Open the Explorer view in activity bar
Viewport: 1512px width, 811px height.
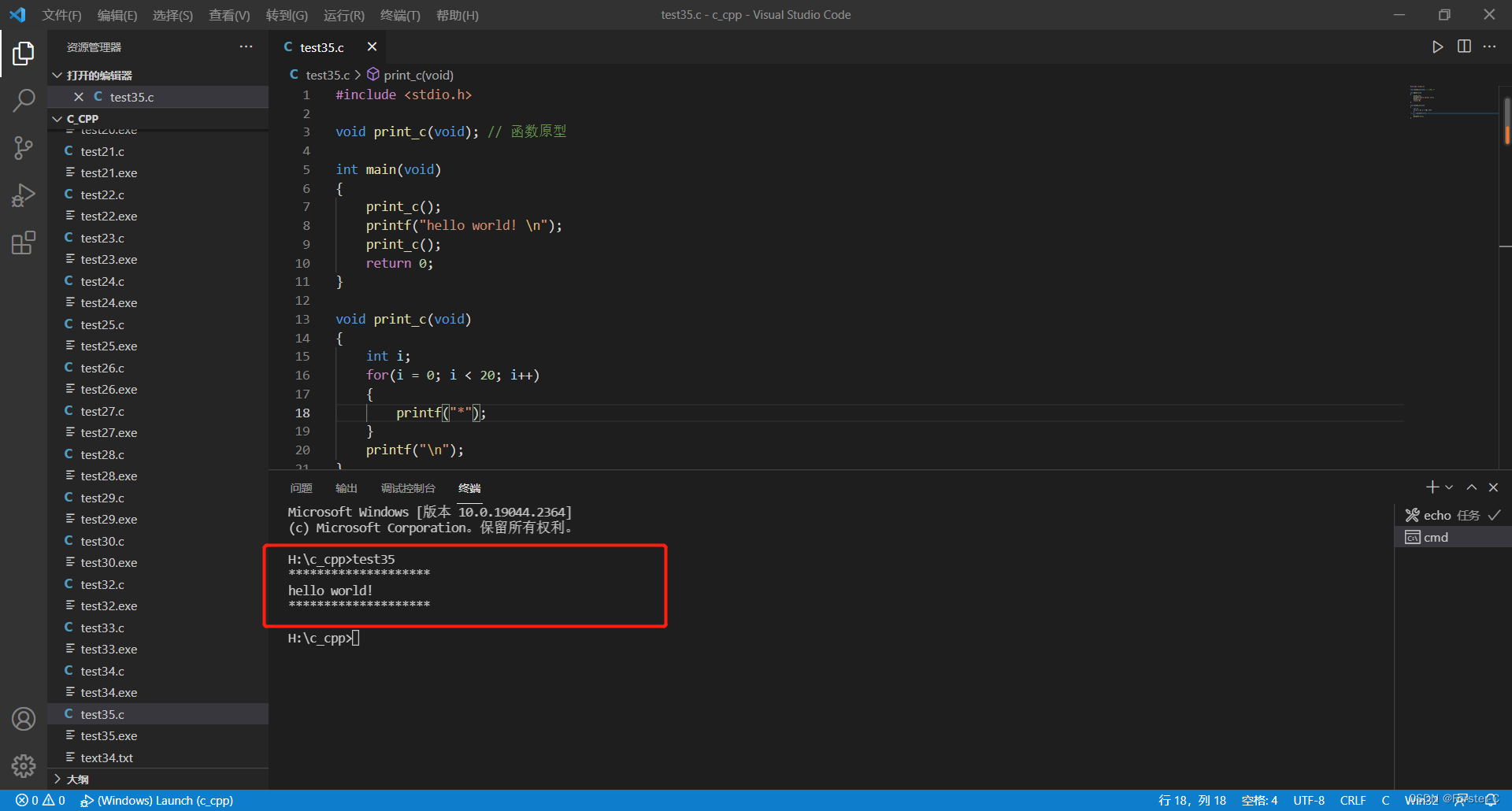click(24, 54)
